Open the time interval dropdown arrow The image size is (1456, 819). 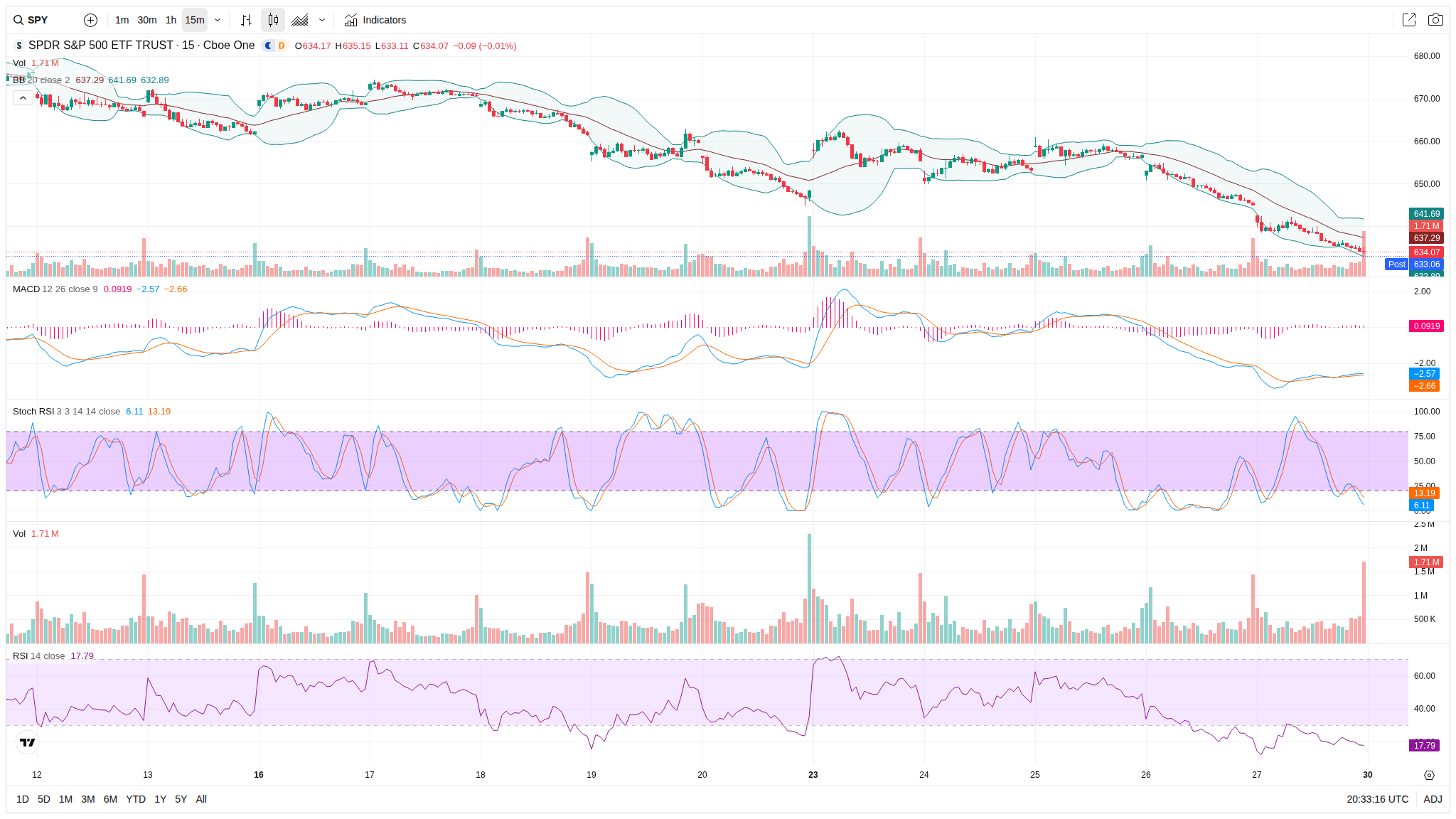click(218, 20)
